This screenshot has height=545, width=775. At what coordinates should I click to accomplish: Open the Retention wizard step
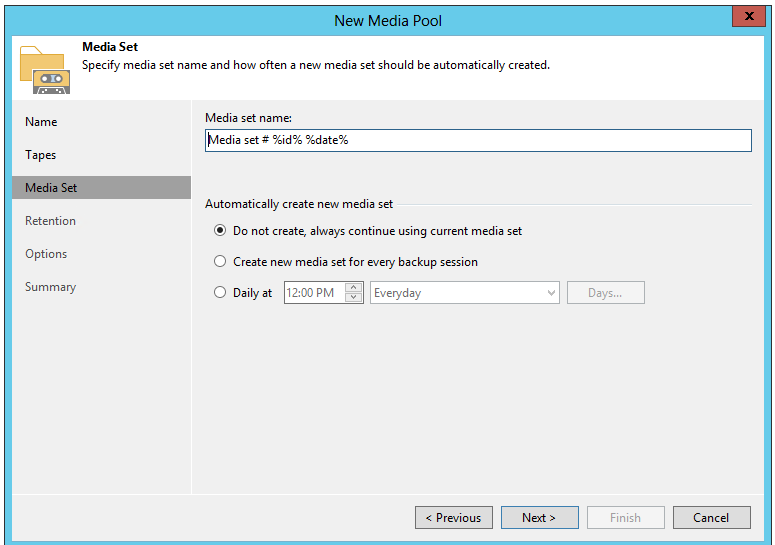tap(50, 221)
